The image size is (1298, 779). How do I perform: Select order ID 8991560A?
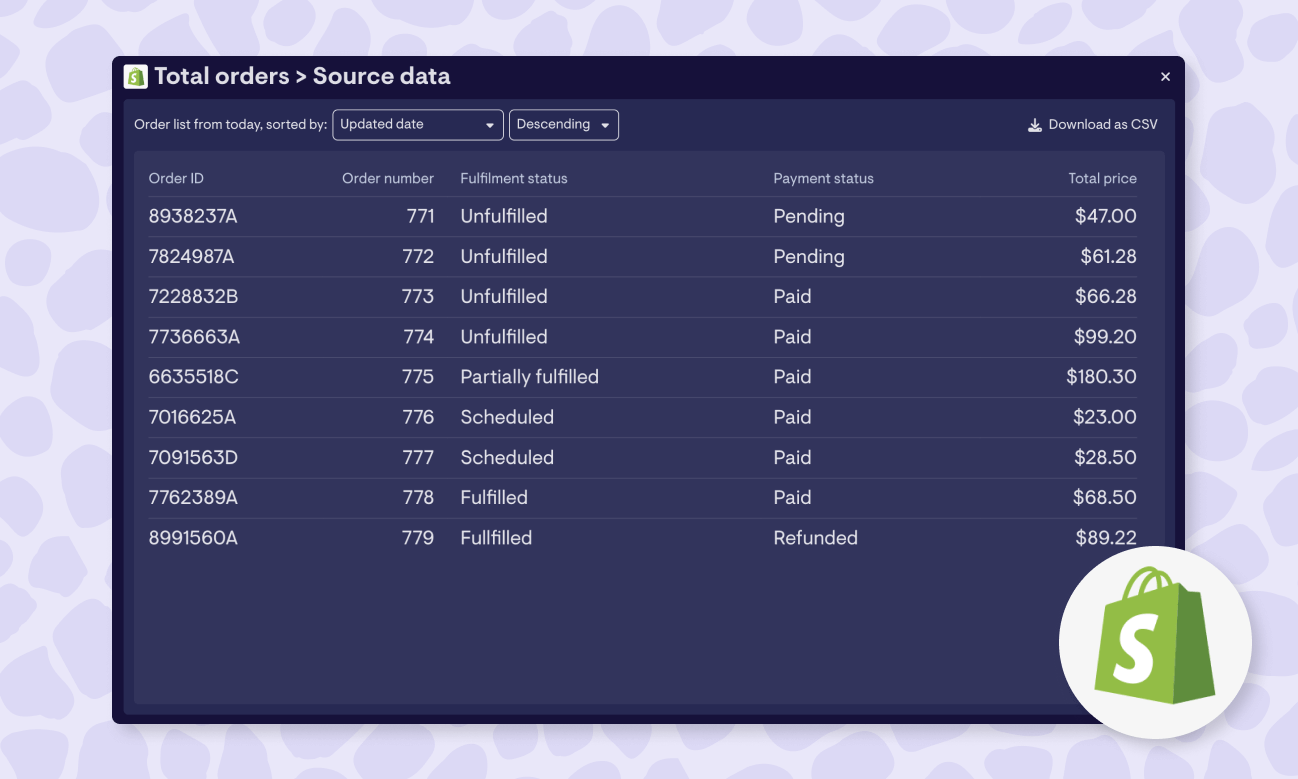point(193,537)
